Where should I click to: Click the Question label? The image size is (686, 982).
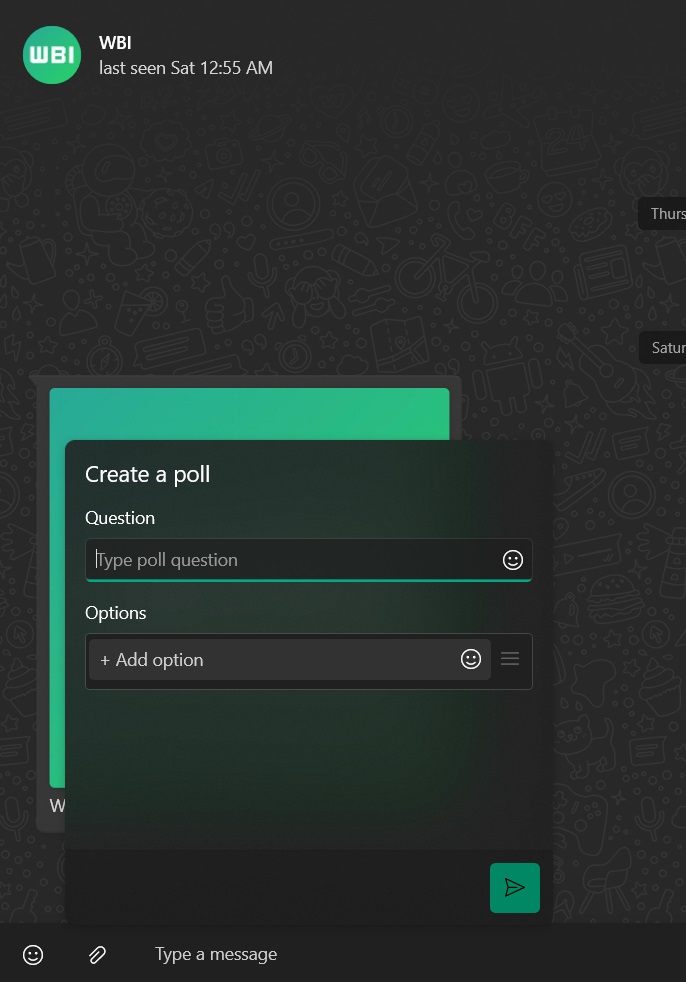[120, 518]
